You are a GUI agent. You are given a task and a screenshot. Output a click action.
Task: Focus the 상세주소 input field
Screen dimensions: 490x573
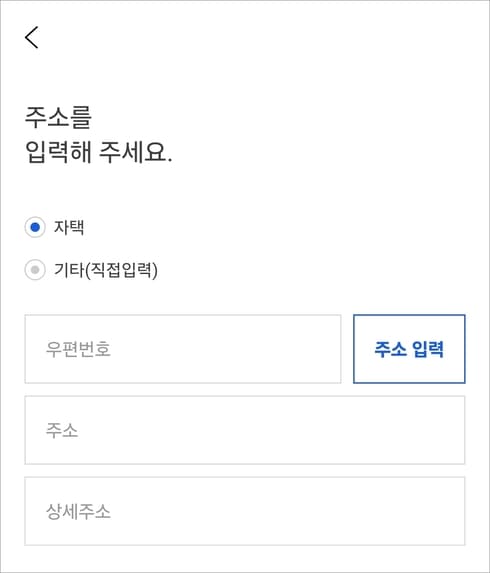tap(245, 511)
